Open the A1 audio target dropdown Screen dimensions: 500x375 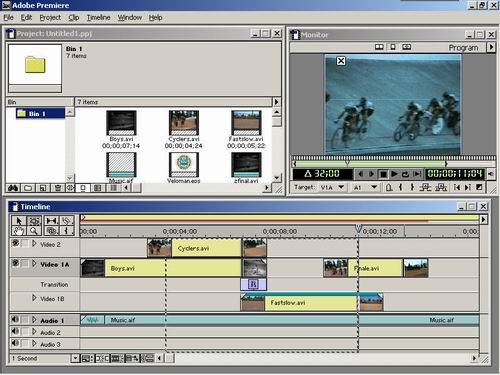[374, 187]
